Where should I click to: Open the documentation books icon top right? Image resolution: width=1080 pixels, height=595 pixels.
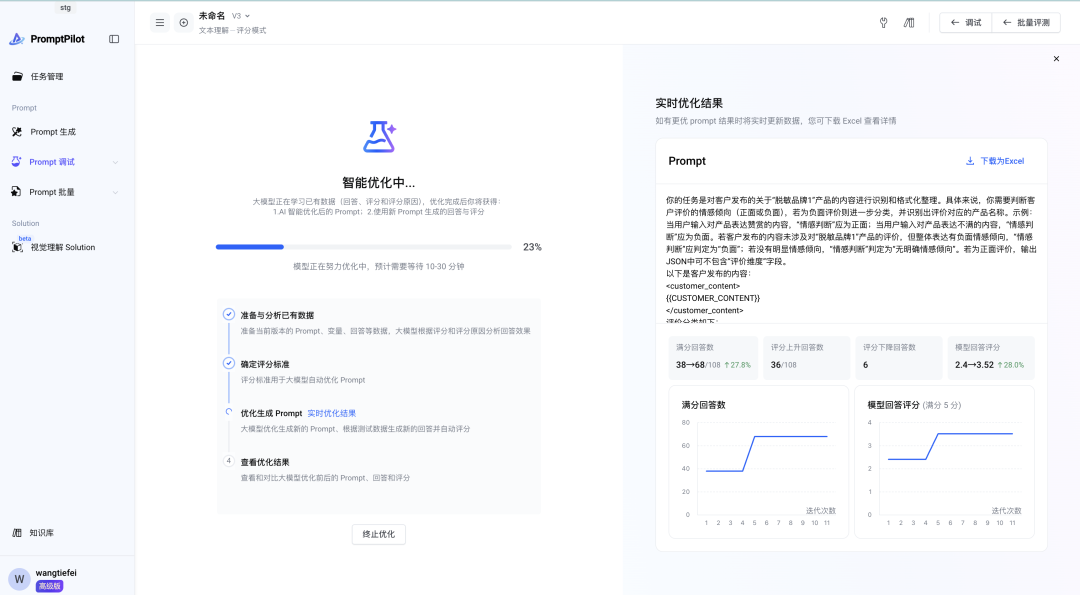tap(908, 22)
